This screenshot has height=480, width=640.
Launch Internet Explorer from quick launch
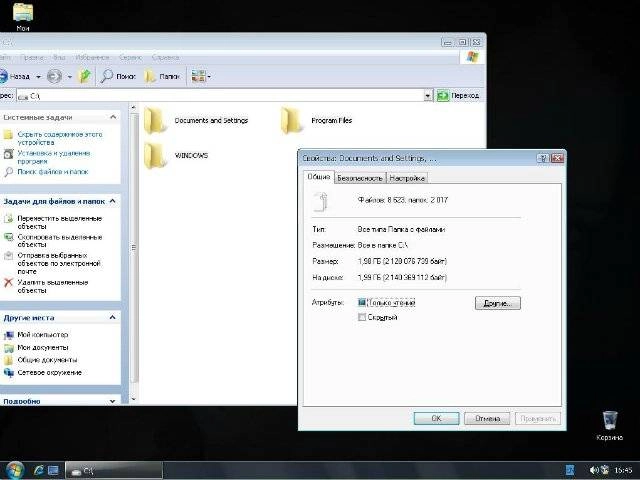[x=39, y=470]
